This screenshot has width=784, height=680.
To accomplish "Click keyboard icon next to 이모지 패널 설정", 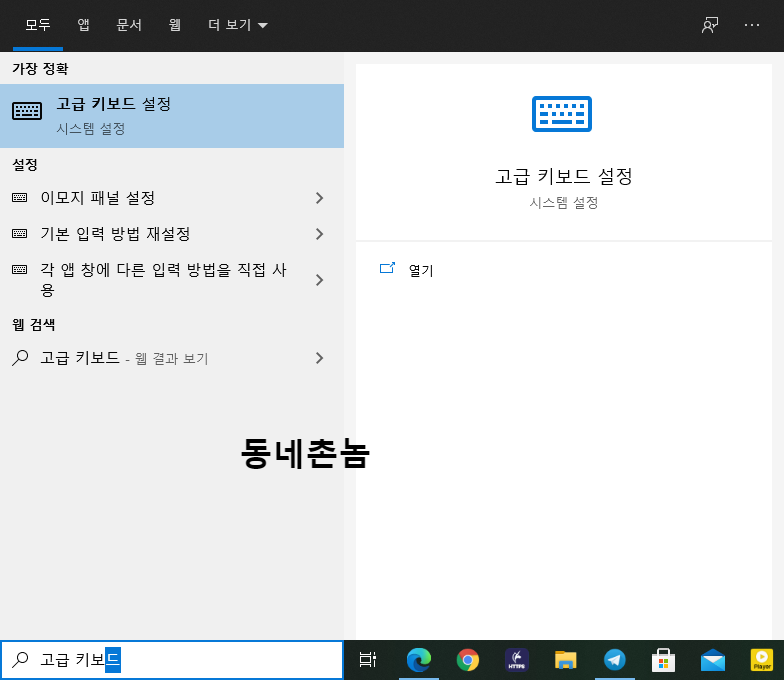I will [20, 198].
